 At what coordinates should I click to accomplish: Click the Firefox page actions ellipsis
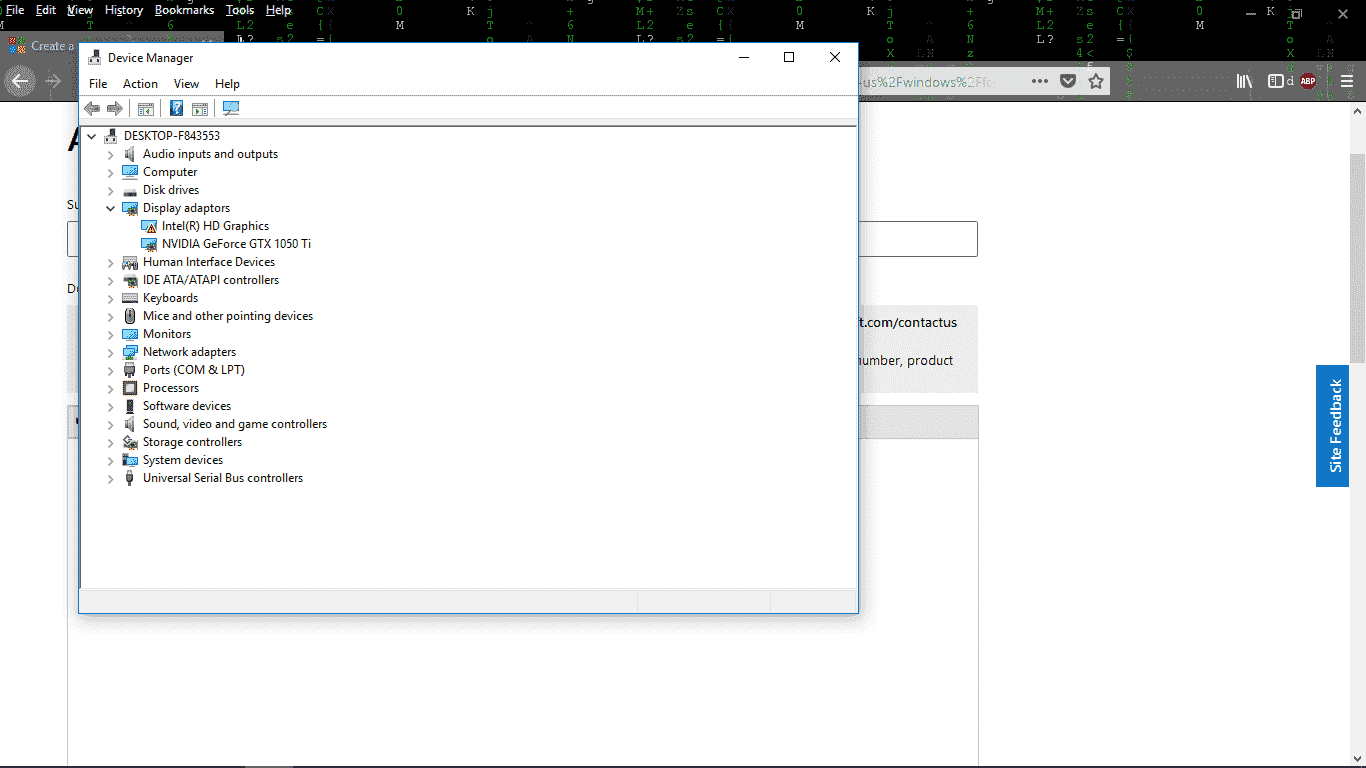[1040, 81]
